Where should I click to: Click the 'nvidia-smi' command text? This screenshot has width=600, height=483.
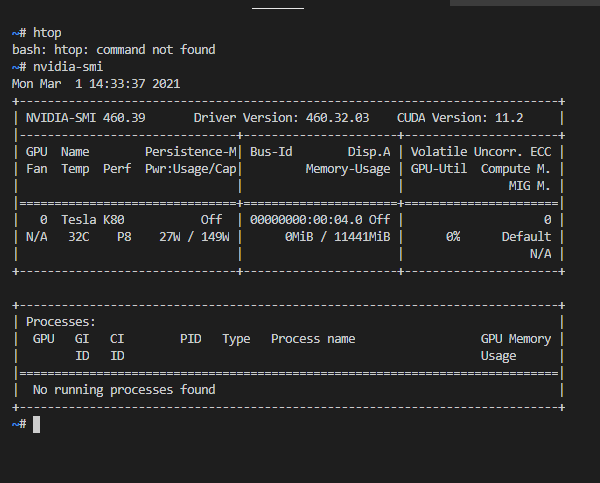pos(68,67)
